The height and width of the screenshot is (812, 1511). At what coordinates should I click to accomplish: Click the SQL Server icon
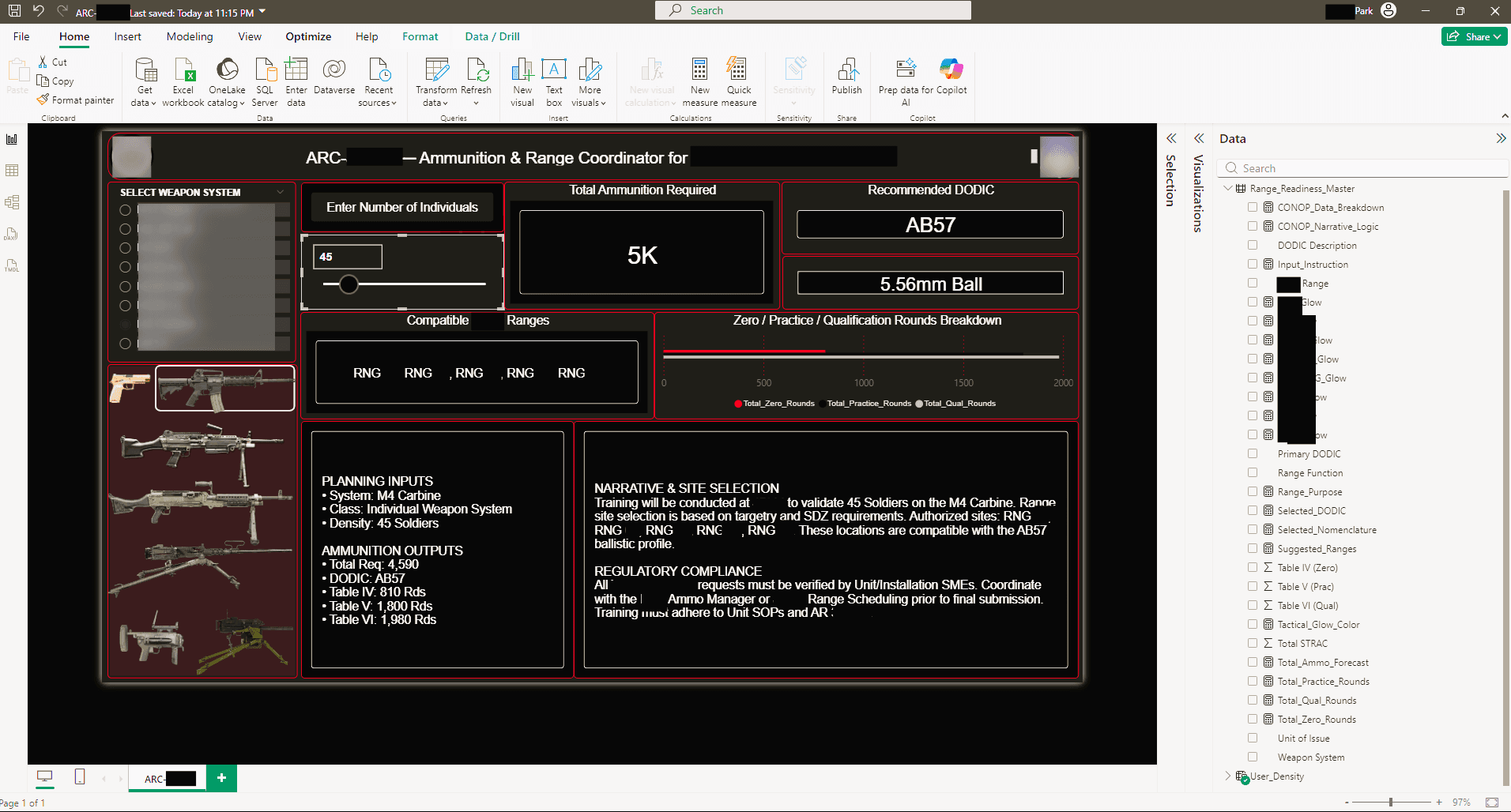coord(265,71)
